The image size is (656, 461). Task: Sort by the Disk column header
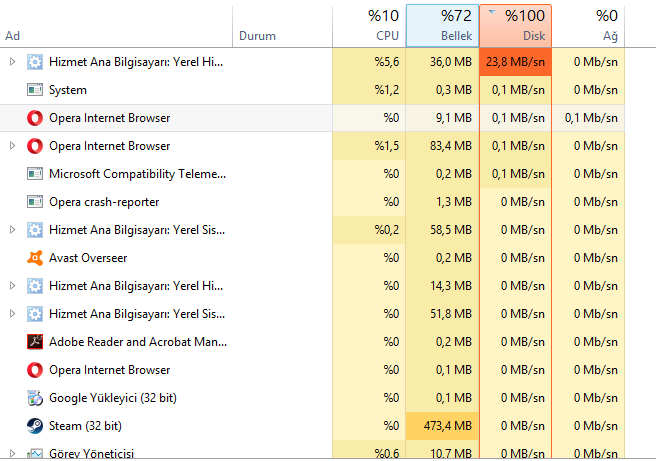click(x=515, y=26)
